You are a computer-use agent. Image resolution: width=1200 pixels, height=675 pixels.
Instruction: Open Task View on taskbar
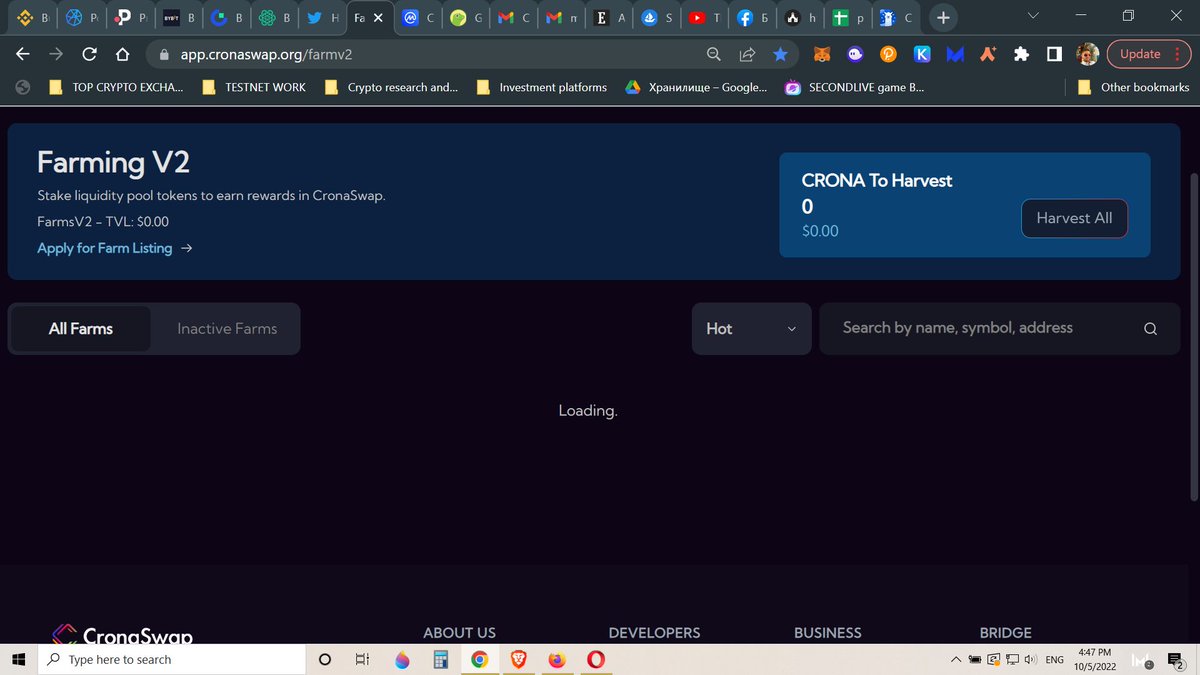click(x=363, y=659)
